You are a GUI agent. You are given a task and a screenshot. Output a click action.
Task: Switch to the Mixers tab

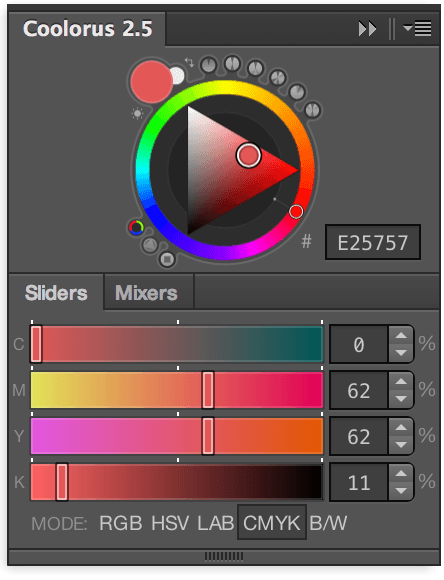click(147, 293)
